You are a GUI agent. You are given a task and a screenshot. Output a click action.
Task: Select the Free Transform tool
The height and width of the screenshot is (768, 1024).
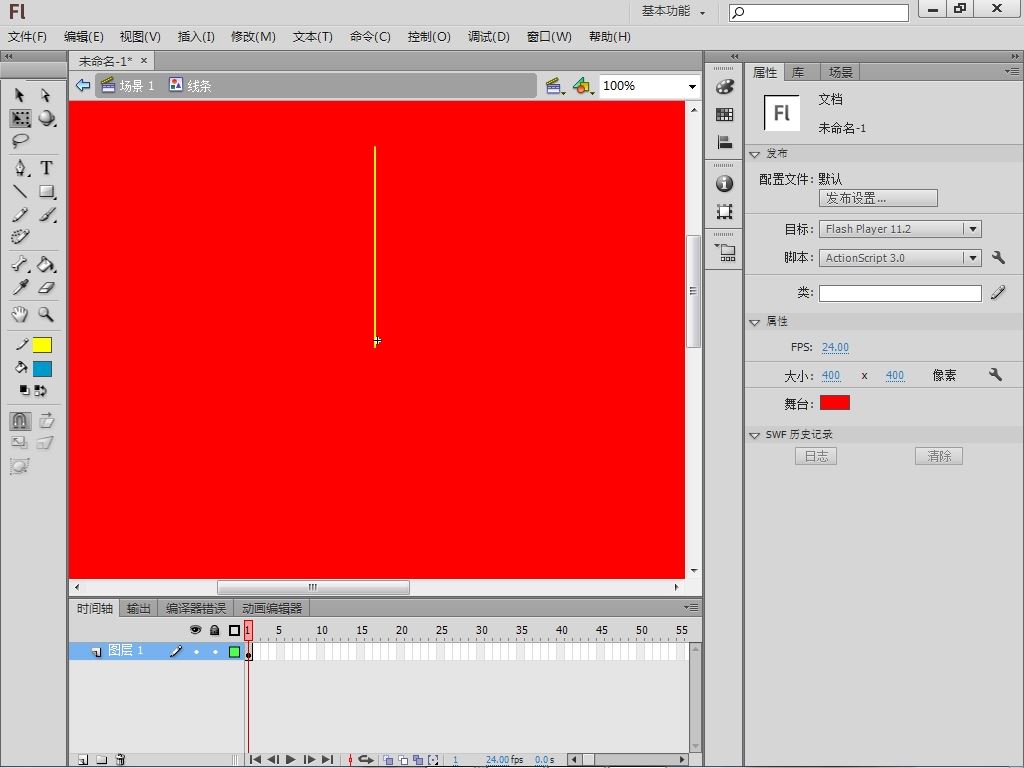coord(20,118)
